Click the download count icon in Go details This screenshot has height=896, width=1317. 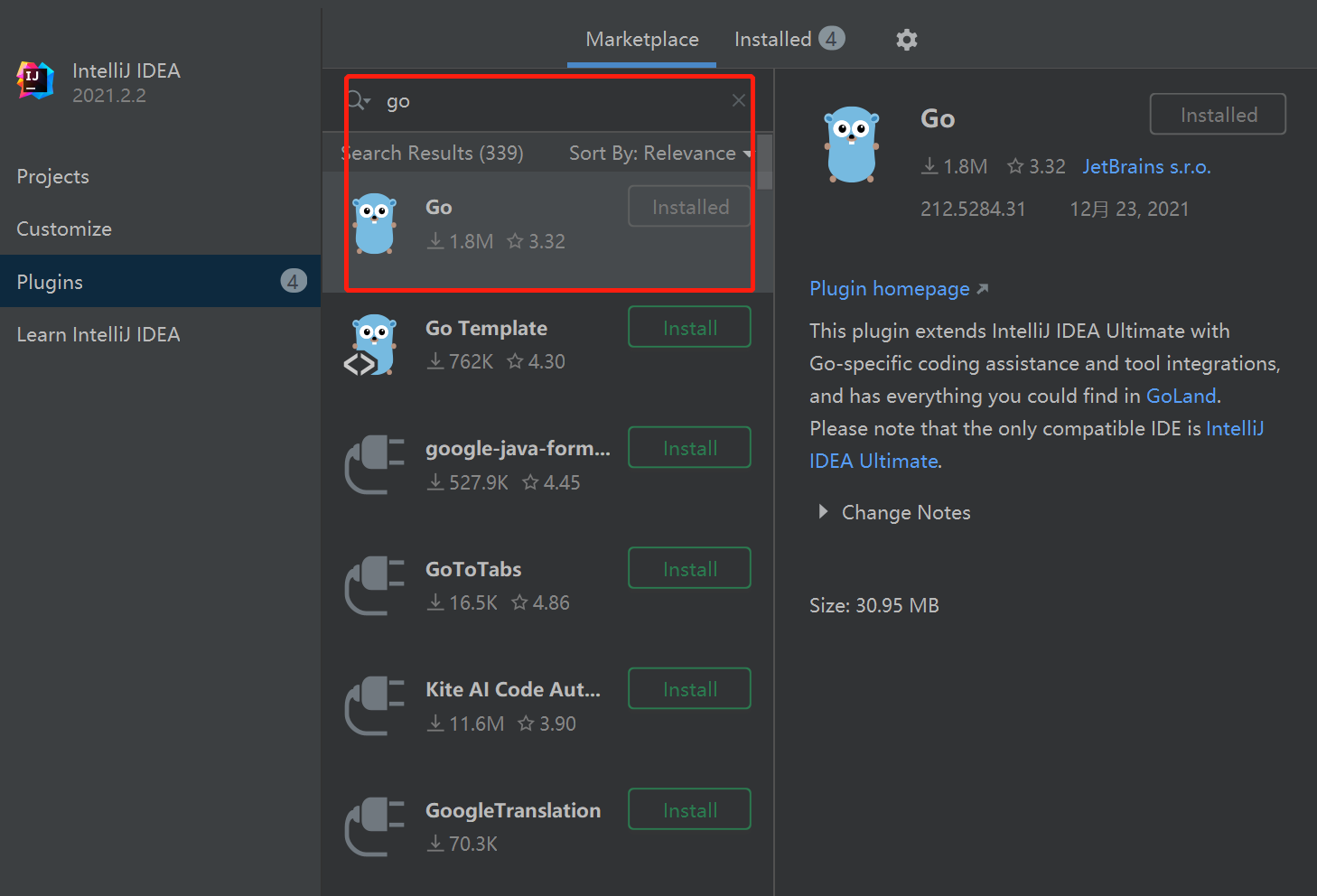click(x=929, y=166)
